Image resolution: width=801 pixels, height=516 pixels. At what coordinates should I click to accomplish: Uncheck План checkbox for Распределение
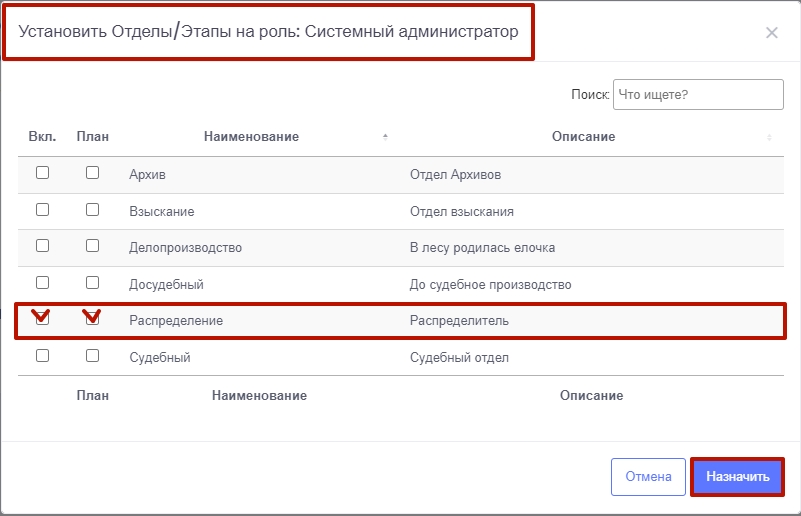pos(92,320)
